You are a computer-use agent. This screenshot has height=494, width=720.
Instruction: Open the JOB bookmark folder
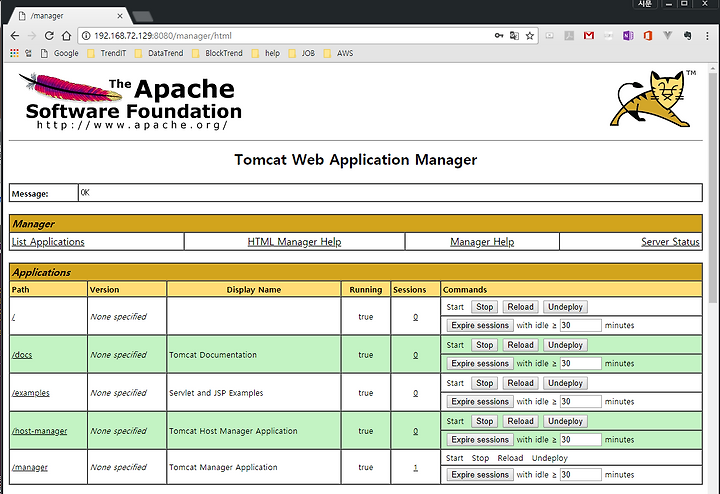point(302,53)
